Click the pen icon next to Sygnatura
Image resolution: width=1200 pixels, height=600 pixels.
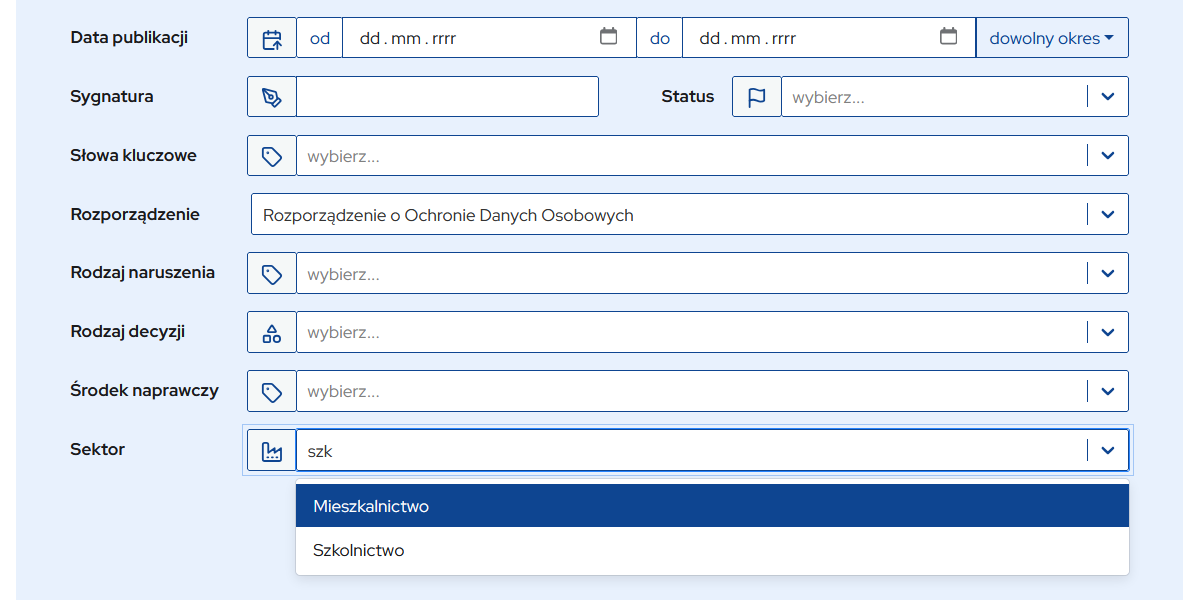[272, 97]
